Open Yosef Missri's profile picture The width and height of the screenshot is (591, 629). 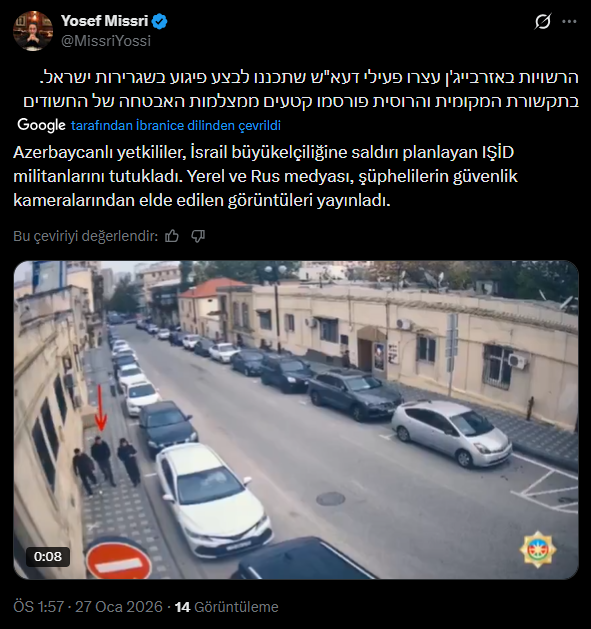[32, 31]
